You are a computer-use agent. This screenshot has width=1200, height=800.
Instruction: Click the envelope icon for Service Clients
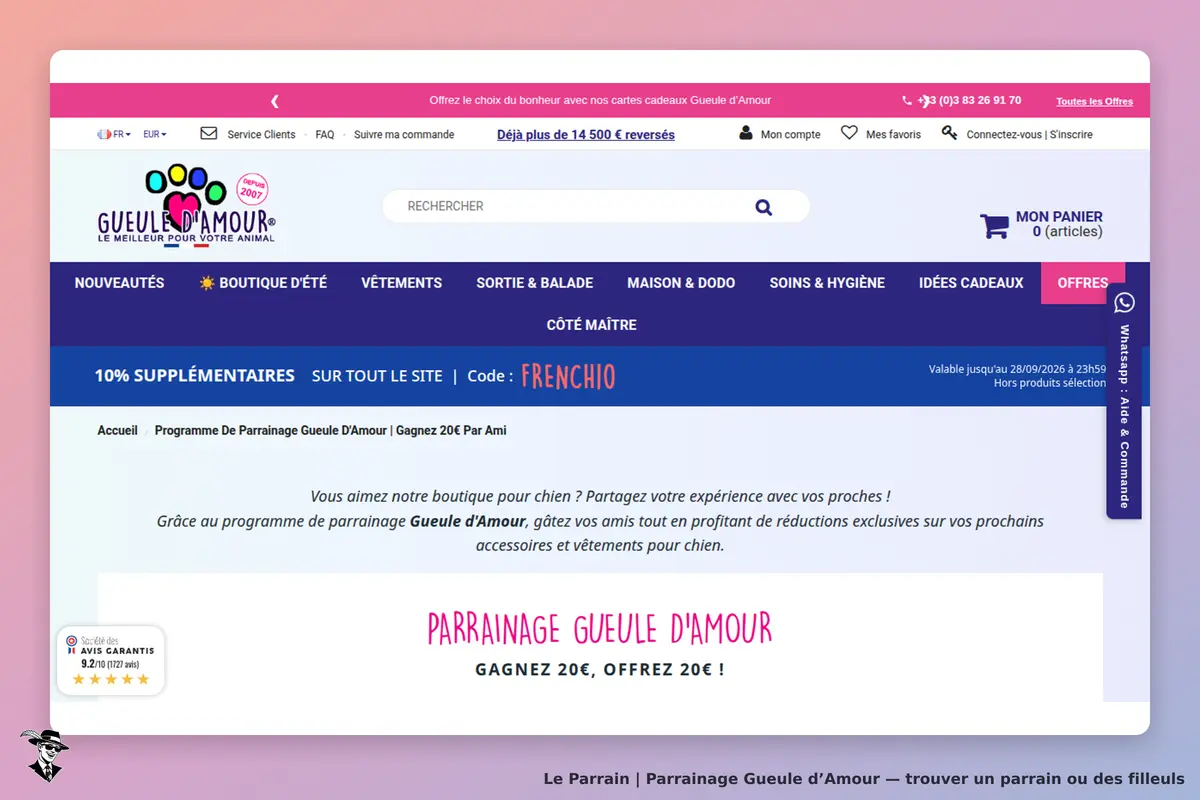point(209,133)
